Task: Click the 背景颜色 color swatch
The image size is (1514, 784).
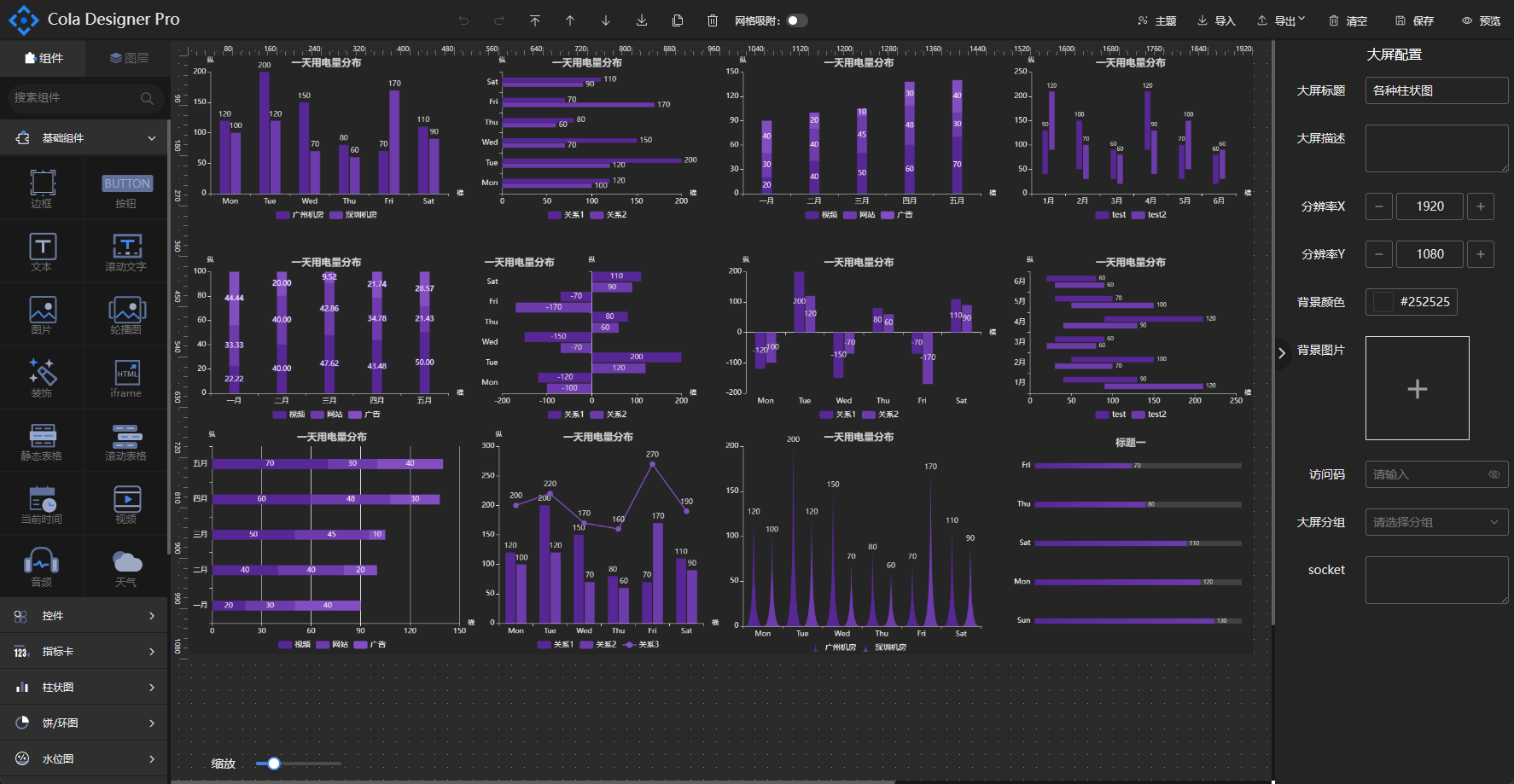Action: coord(1383,302)
